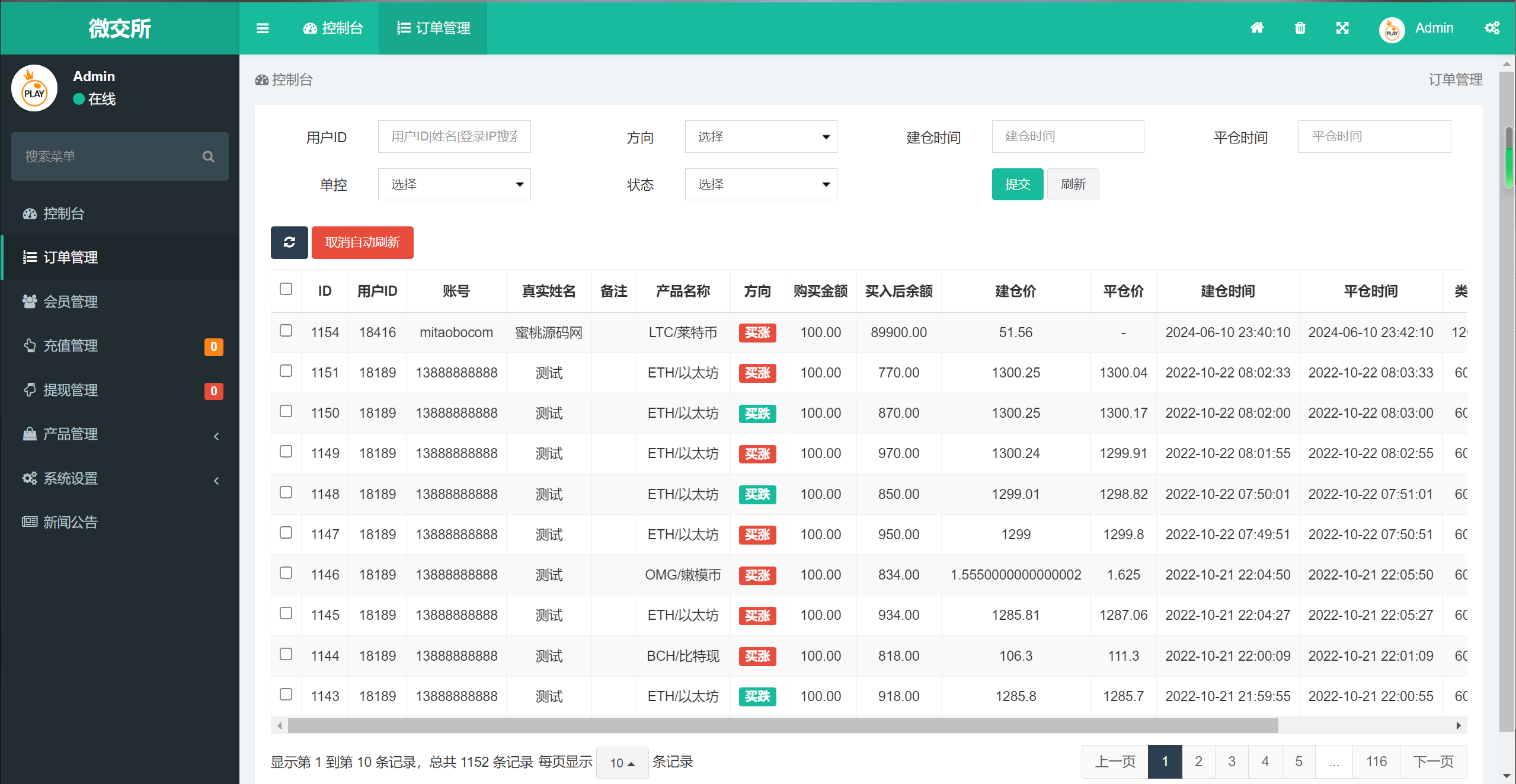Toggle the ID 1151 row checkbox
This screenshot has width=1516, height=784.
coord(286,370)
